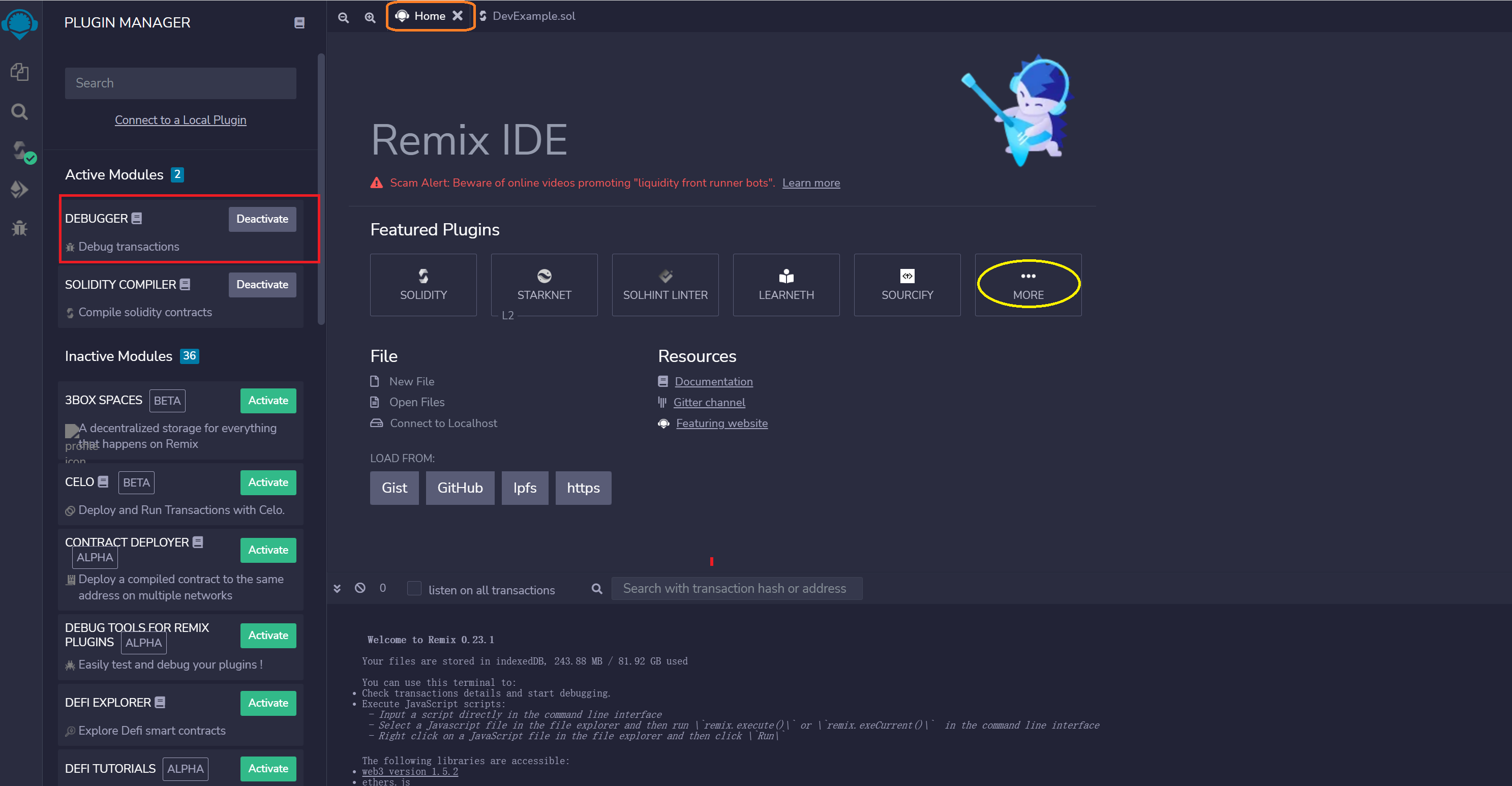Screen dimensions: 1512x786
Task: Switch to the DevExample.sol tab
Action: (x=527, y=16)
